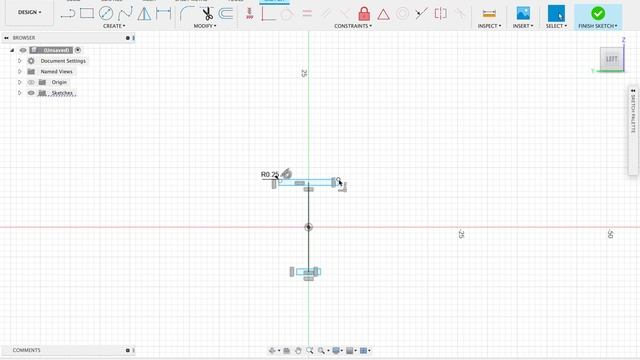
Task: Click the origin point in sketch
Action: 309,227
